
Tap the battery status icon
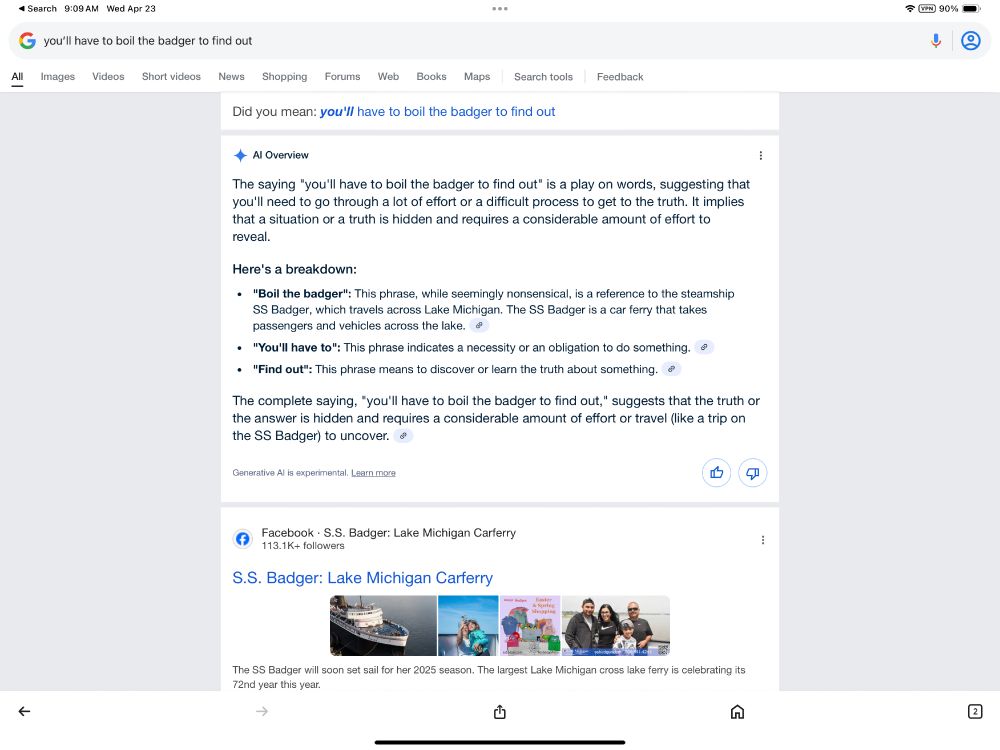click(x=971, y=8)
